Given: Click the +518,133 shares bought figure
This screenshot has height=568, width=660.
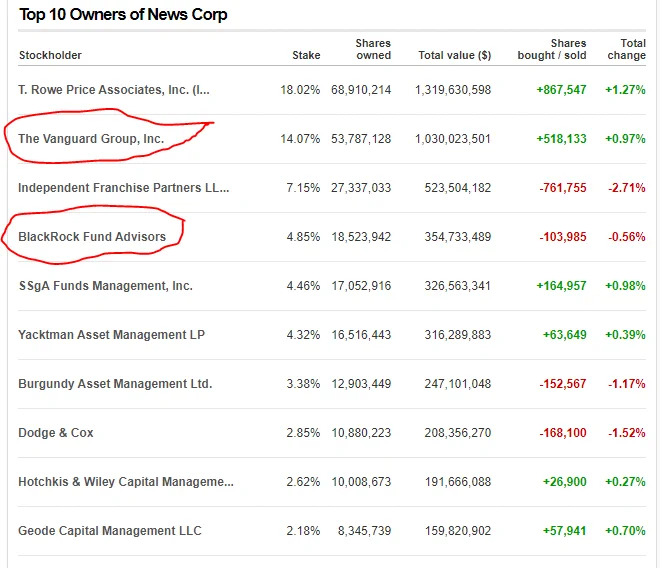Looking at the screenshot, I should tap(561, 139).
